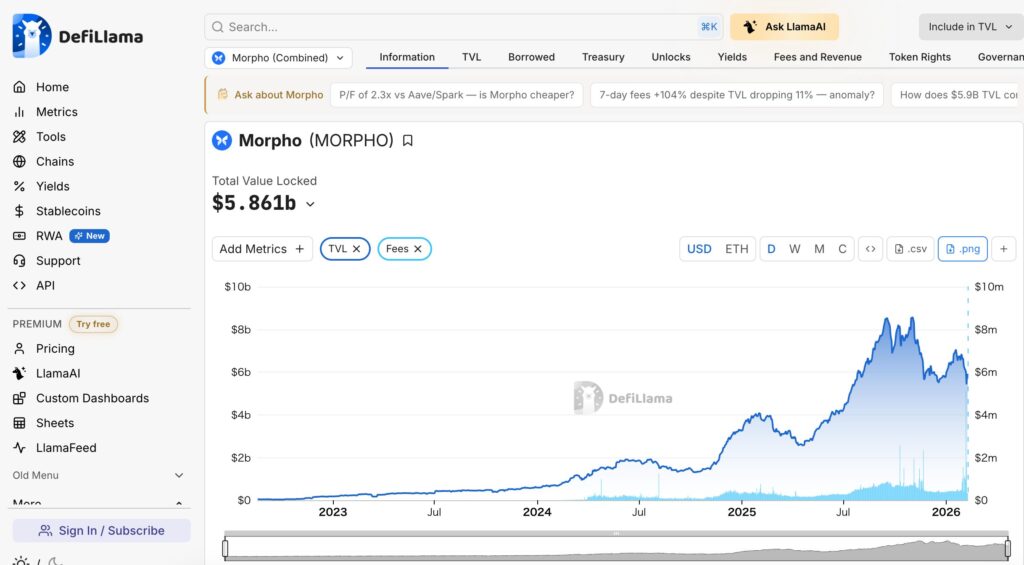Switch to the Borrowed tab
Screen dimensions: 1024x565
[531, 57]
